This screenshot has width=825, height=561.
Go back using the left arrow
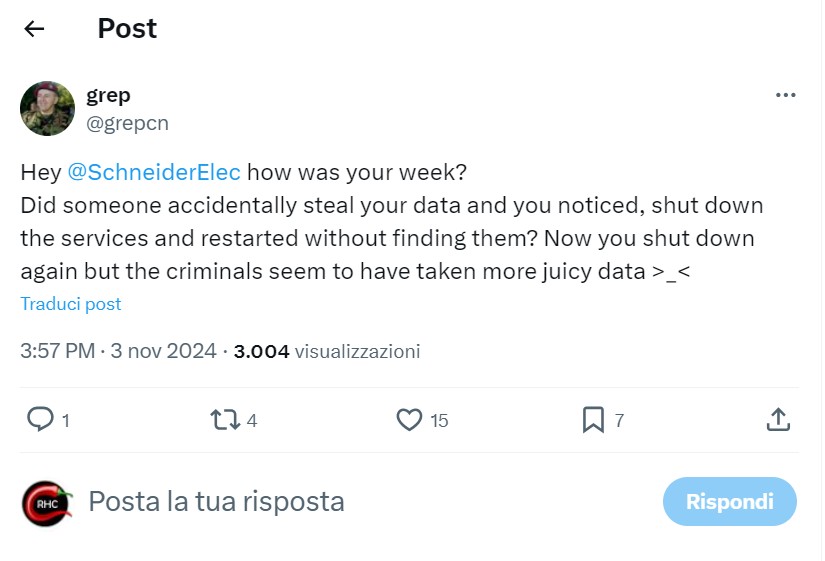[x=35, y=29]
